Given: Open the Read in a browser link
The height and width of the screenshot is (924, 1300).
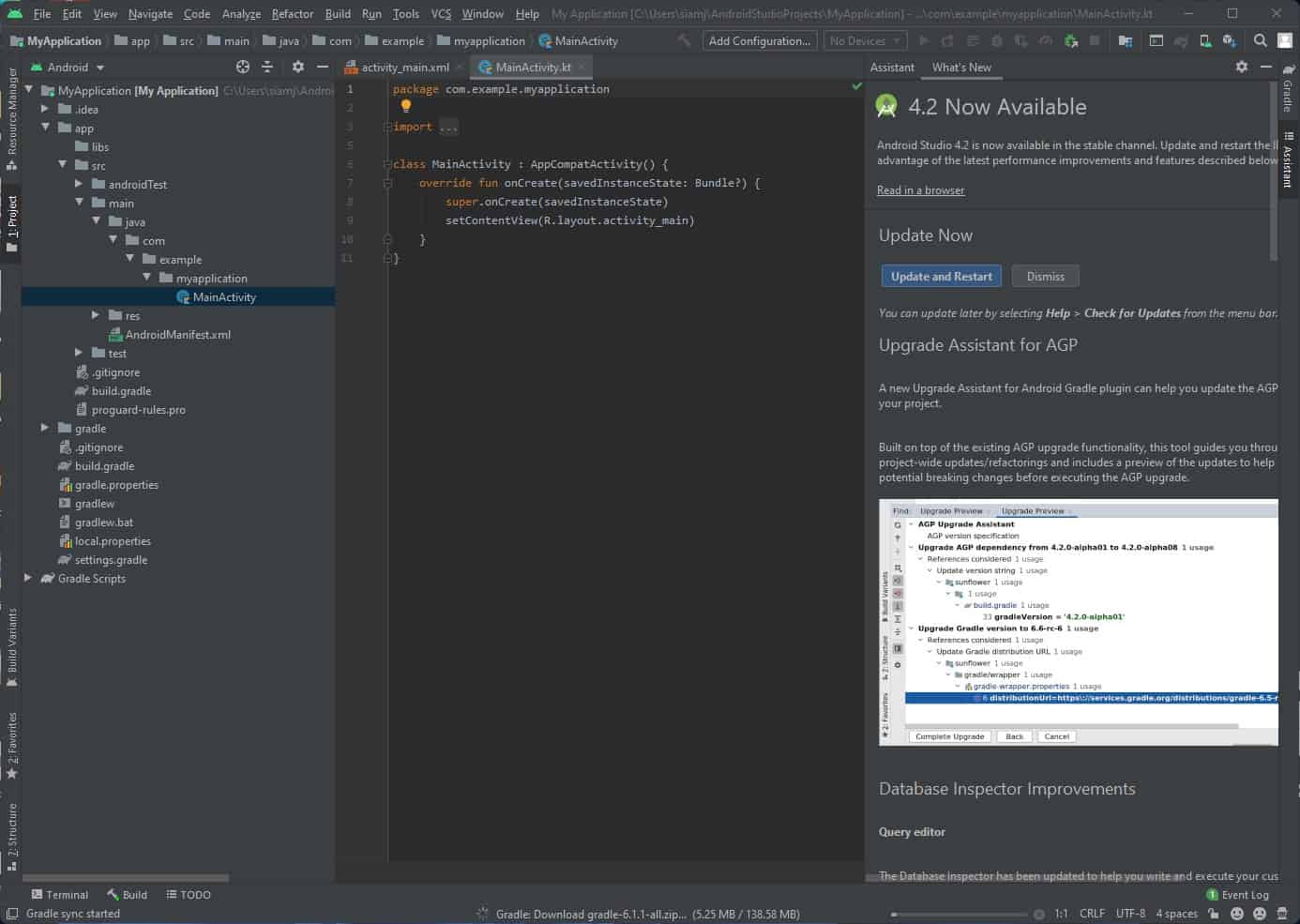Looking at the screenshot, I should (x=920, y=189).
